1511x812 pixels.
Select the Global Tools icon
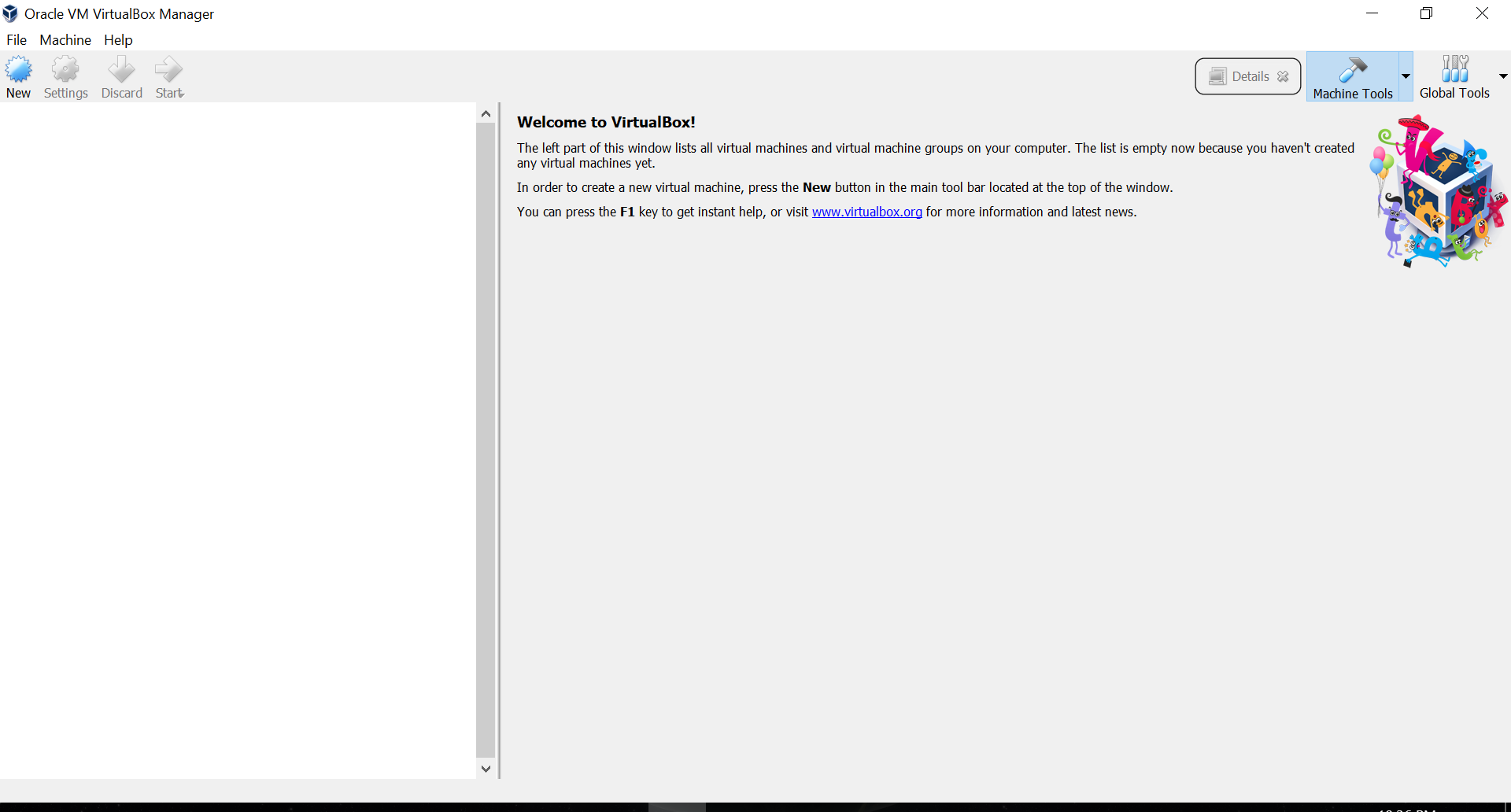[x=1454, y=76]
